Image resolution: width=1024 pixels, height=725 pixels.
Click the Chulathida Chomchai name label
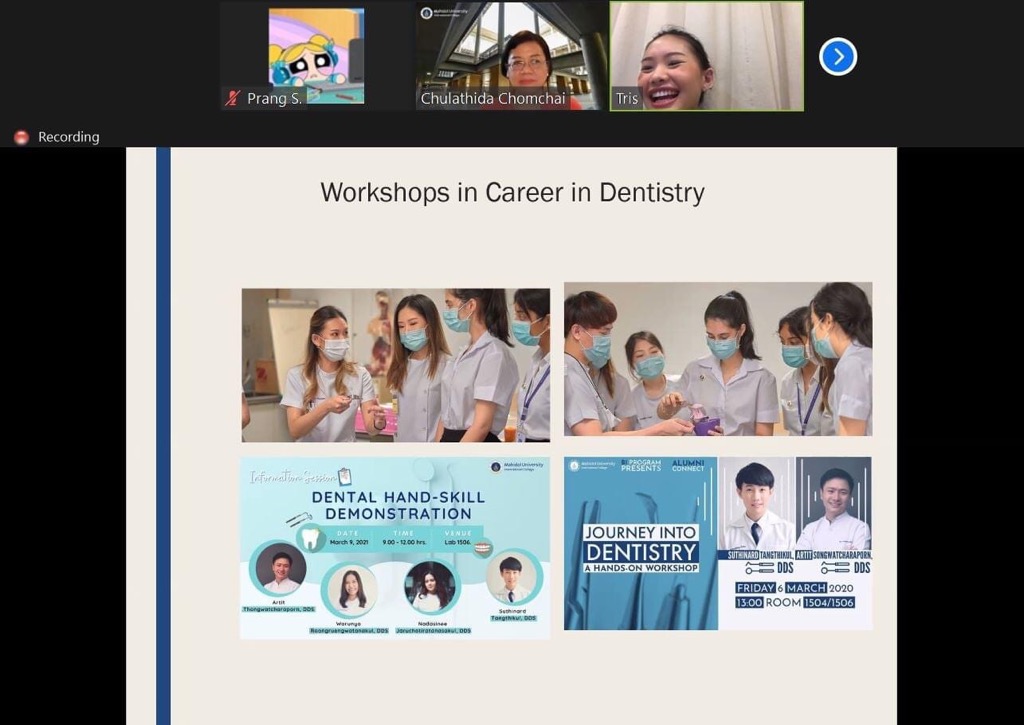click(492, 98)
